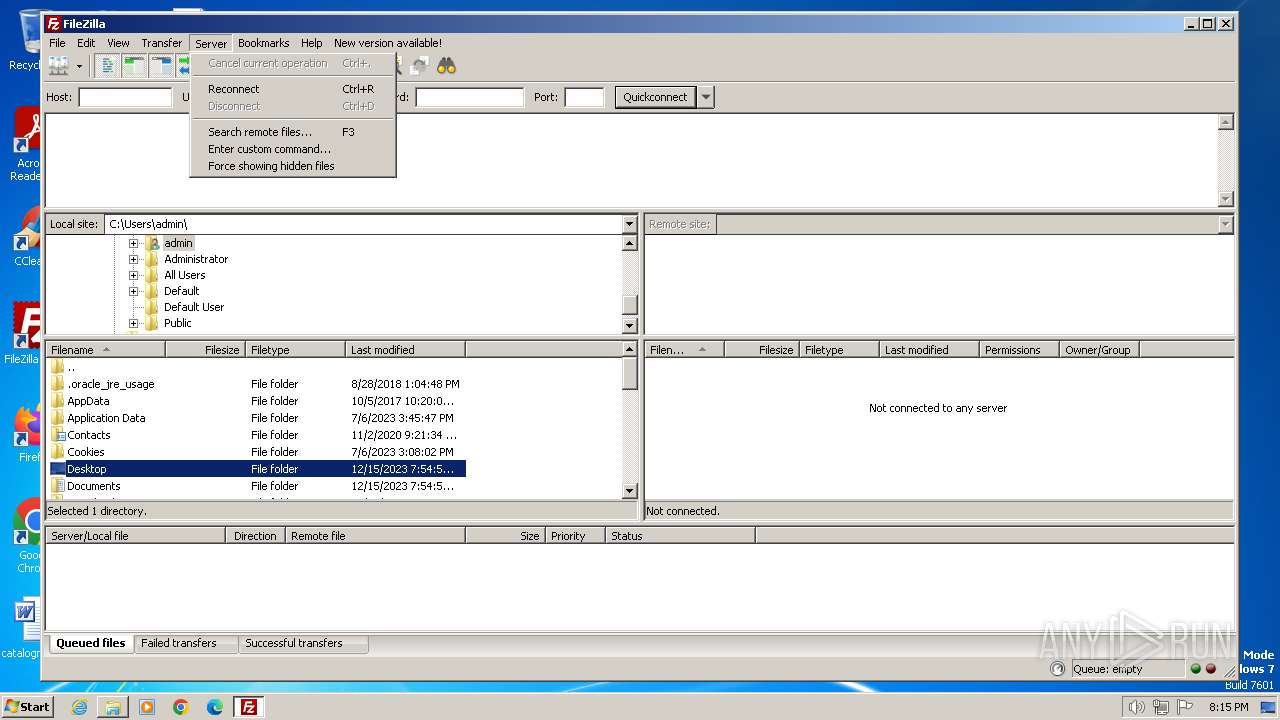The width and height of the screenshot is (1280, 720).
Task: Sort local files by Filesize column
Action: click(x=206, y=350)
